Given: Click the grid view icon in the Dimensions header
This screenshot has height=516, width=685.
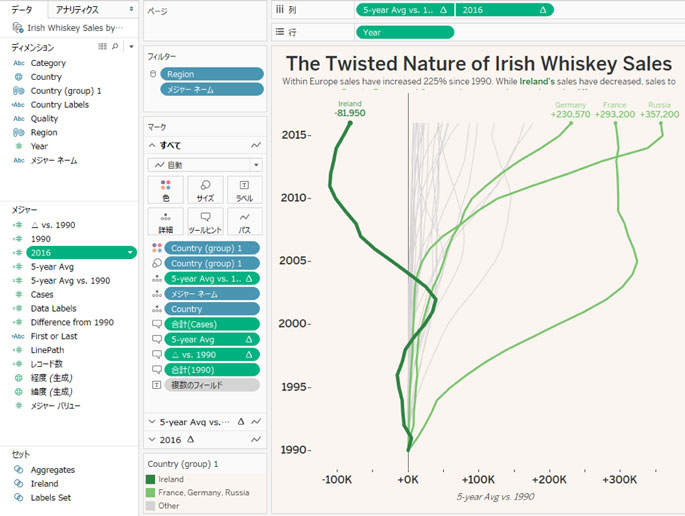Looking at the screenshot, I should (103, 47).
